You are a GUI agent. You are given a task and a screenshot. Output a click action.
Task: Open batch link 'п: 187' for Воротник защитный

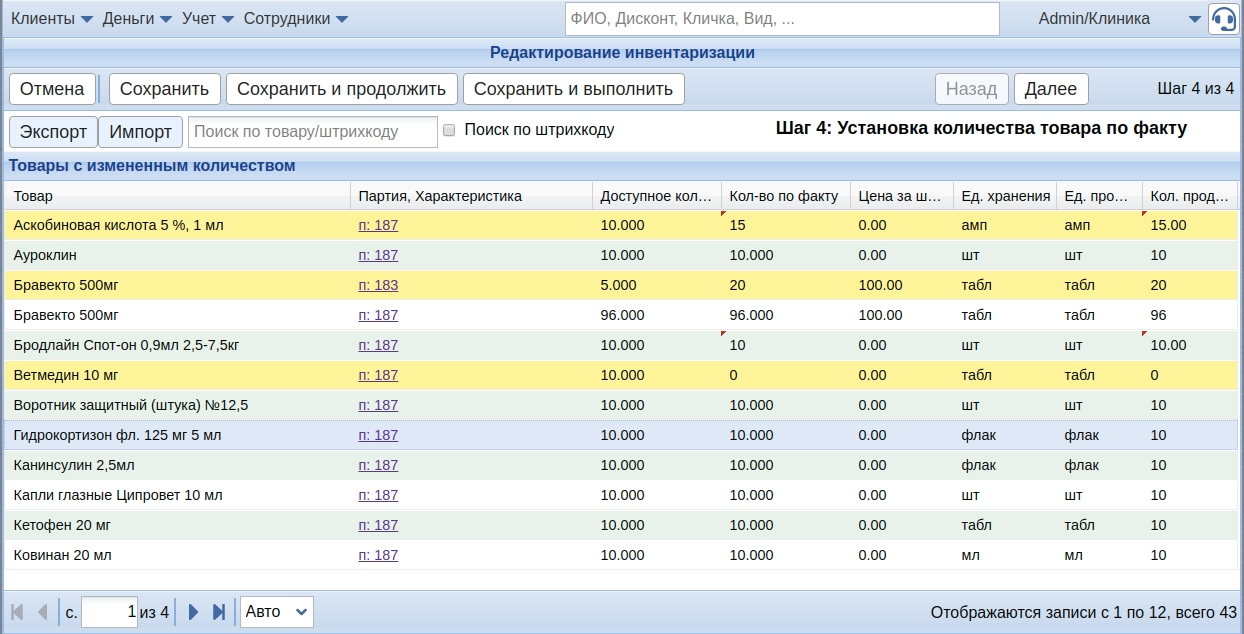(x=378, y=405)
